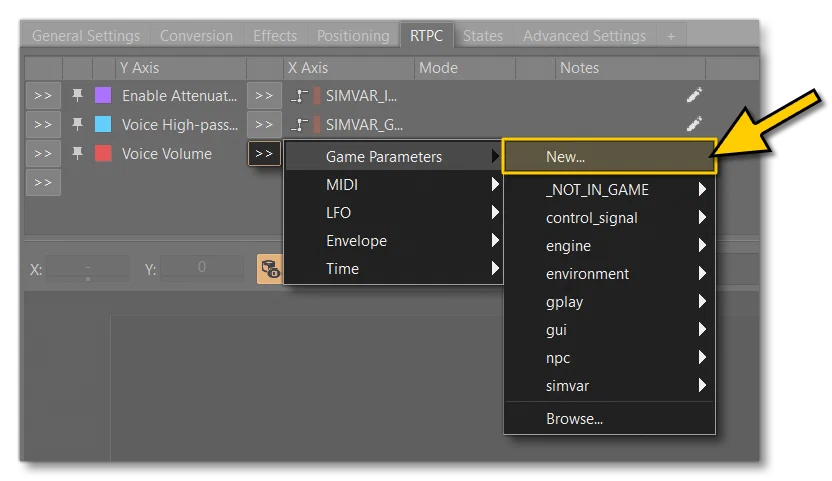Choose Browse... in the Game Parameters submenu
Image resolution: width=832 pixels, height=481 pixels.
point(609,419)
